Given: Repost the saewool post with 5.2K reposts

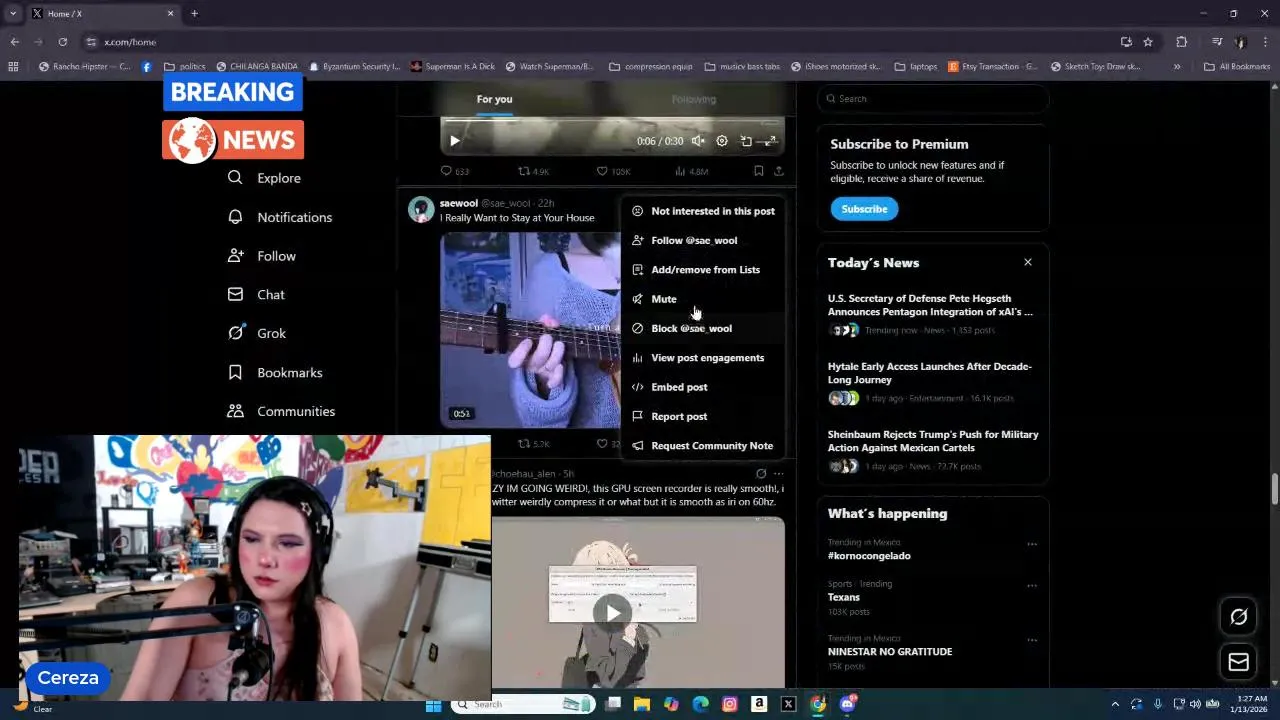Looking at the screenshot, I should coord(533,443).
